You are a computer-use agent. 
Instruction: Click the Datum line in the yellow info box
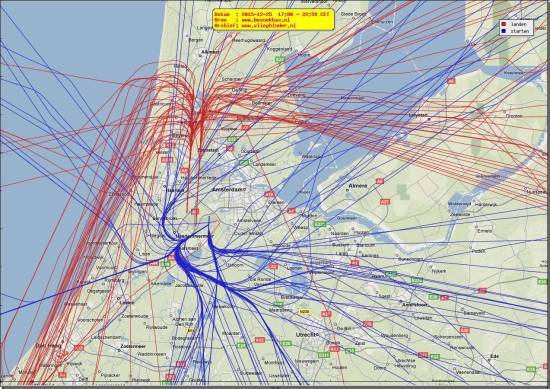click(272, 14)
